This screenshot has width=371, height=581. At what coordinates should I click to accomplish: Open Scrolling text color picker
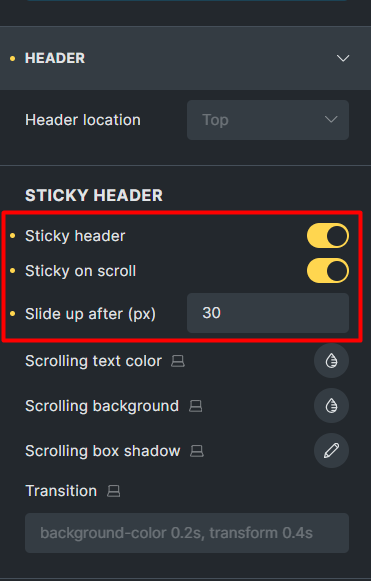point(331,361)
